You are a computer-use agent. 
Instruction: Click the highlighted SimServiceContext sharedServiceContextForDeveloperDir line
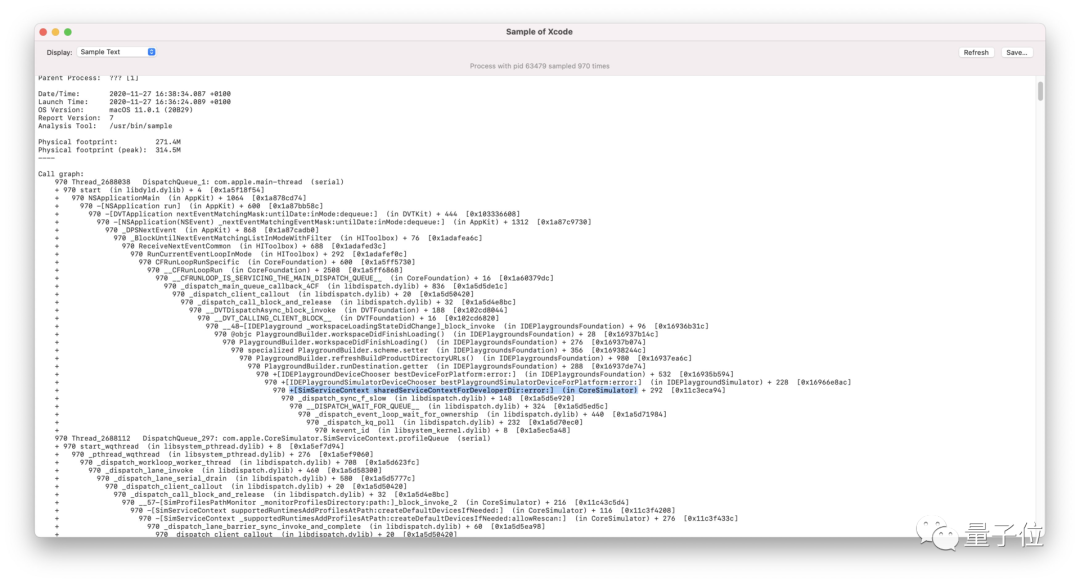(x=463, y=390)
